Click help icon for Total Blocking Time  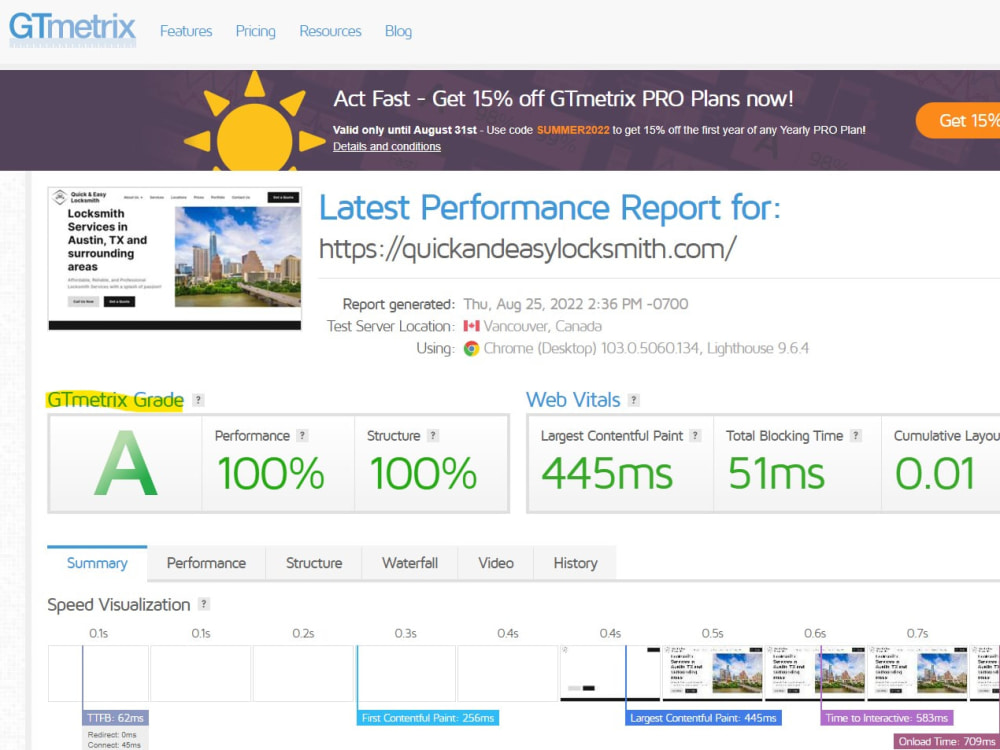coord(856,436)
